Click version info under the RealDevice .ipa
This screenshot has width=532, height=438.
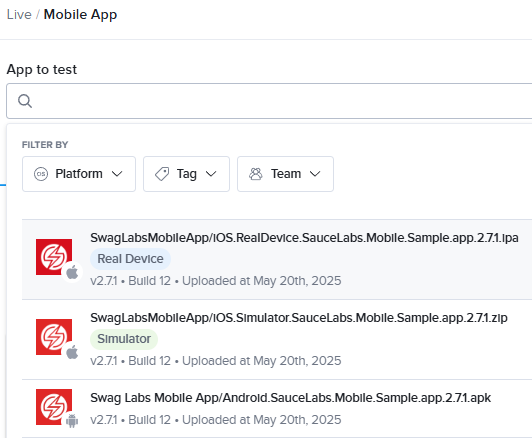click(216, 281)
